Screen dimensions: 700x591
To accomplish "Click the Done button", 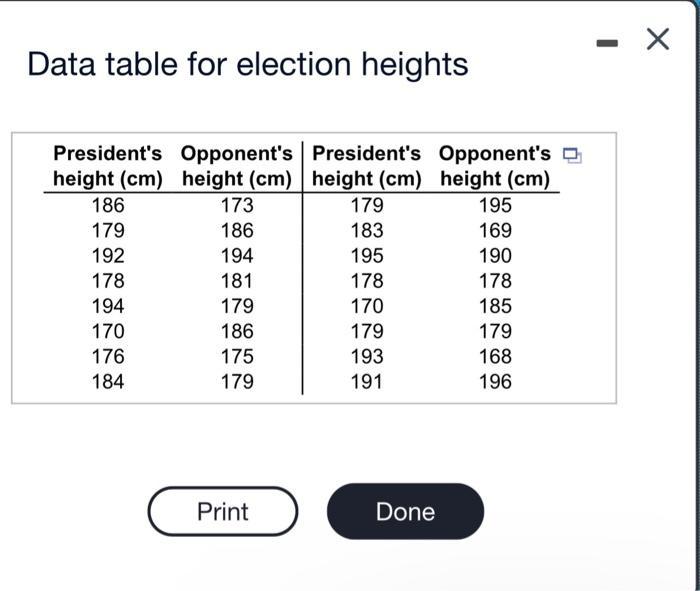I will pyautogui.click(x=405, y=511).
